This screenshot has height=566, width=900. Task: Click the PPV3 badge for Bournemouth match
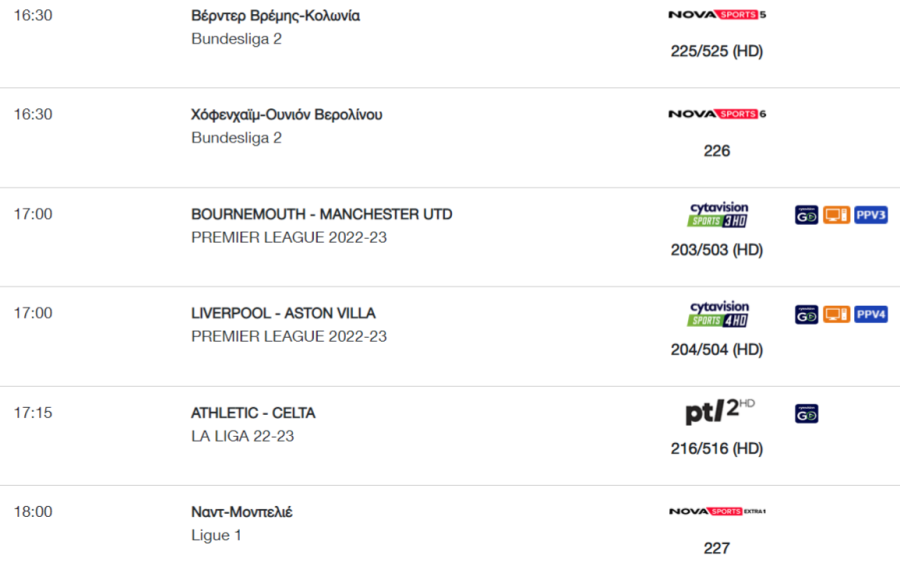[871, 215]
